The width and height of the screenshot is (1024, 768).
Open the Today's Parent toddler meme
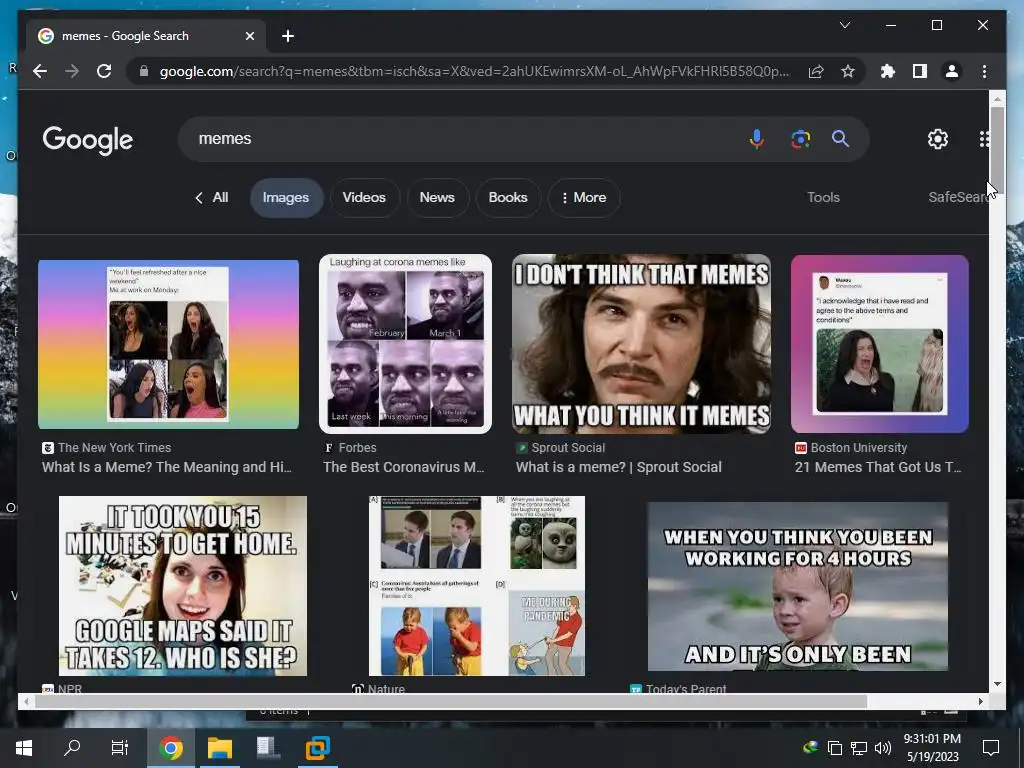click(x=797, y=586)
